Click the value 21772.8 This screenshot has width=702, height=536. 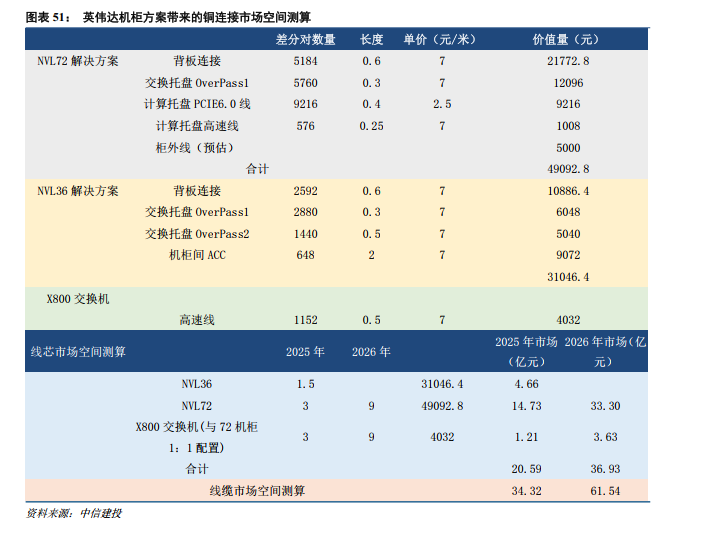click(x=567, y=61)
